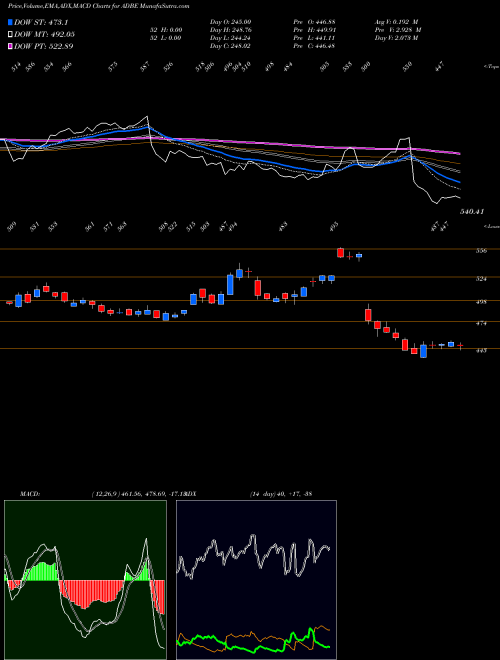The height and width of the screenshot is (660, 500).
Task: Click the 'Pre O: 446.88' value
Action: pyautogui.click(x=314, y=21)
